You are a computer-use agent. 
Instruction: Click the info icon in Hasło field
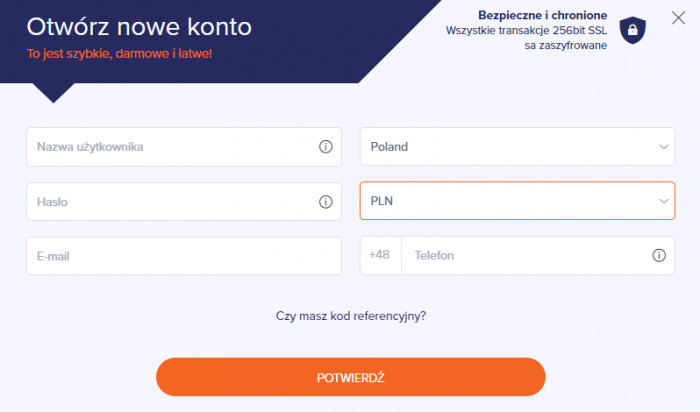click(325, 202)
